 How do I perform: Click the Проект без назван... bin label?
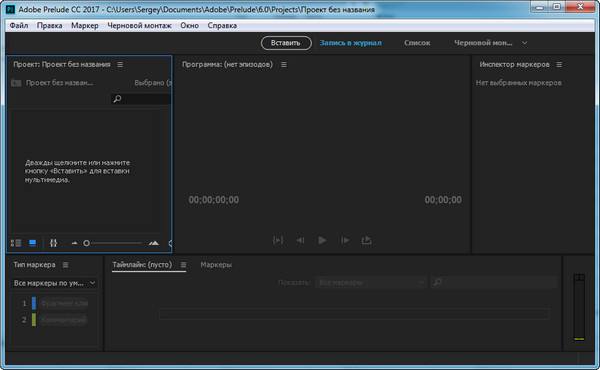[x=59, y=83]
